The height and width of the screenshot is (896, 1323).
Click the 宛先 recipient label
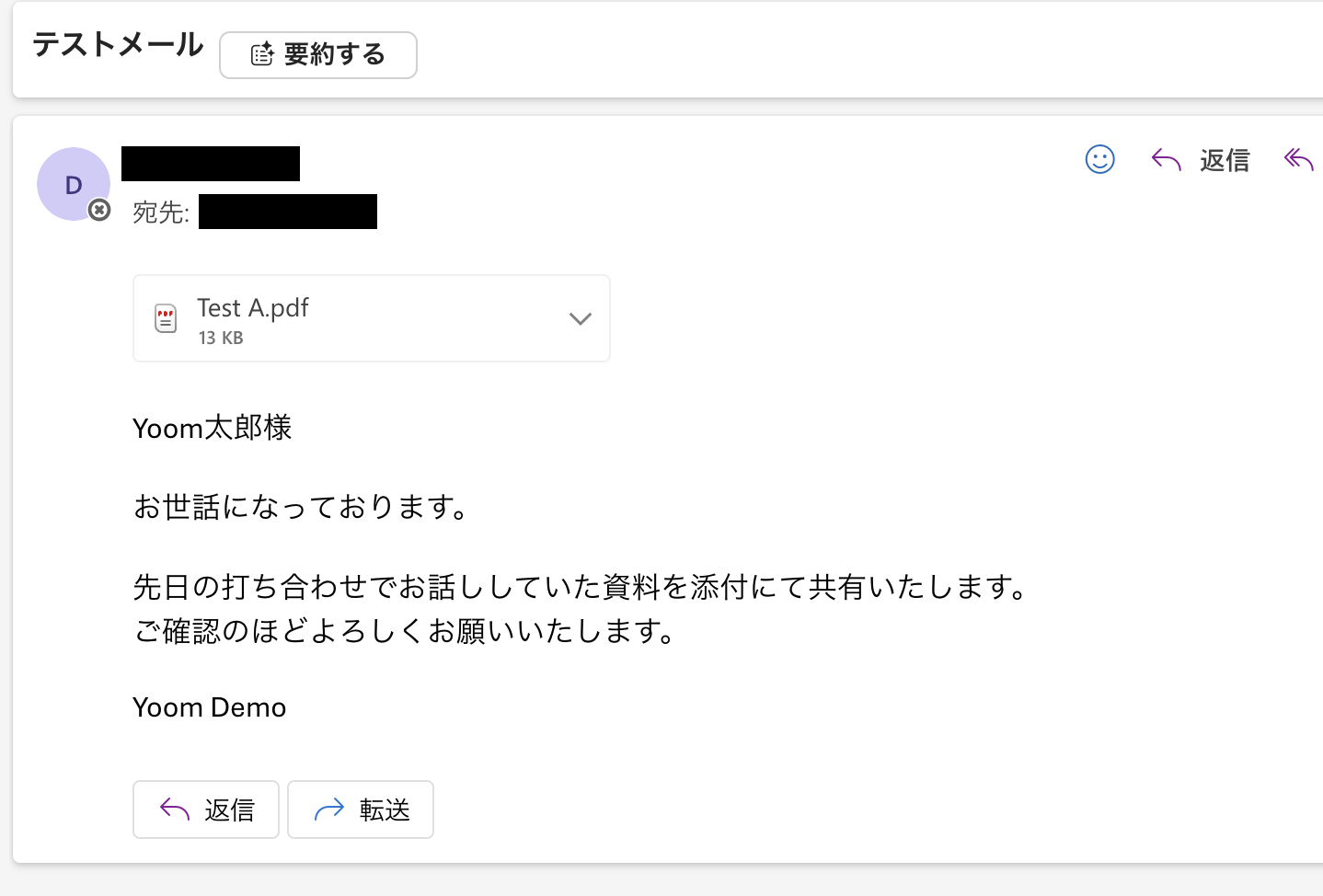point(161,213)
